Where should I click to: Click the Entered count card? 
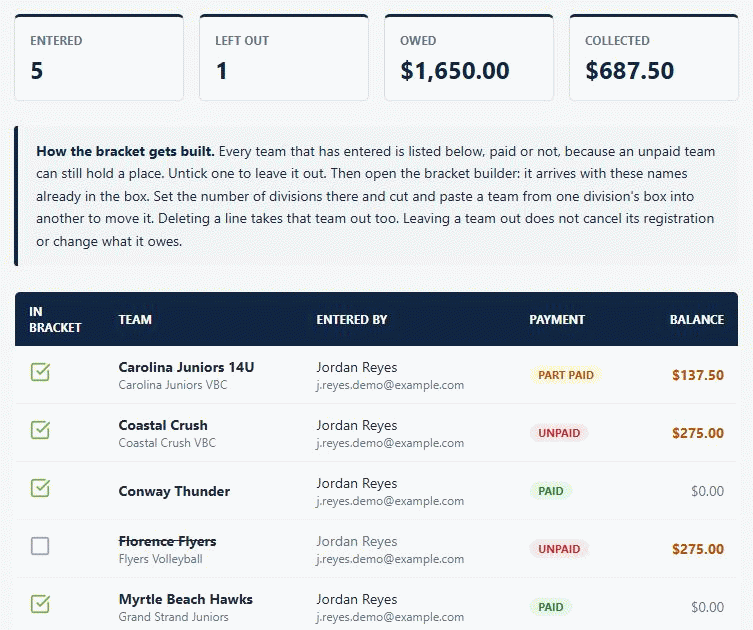pyautogui.click(x=99, y=58)
